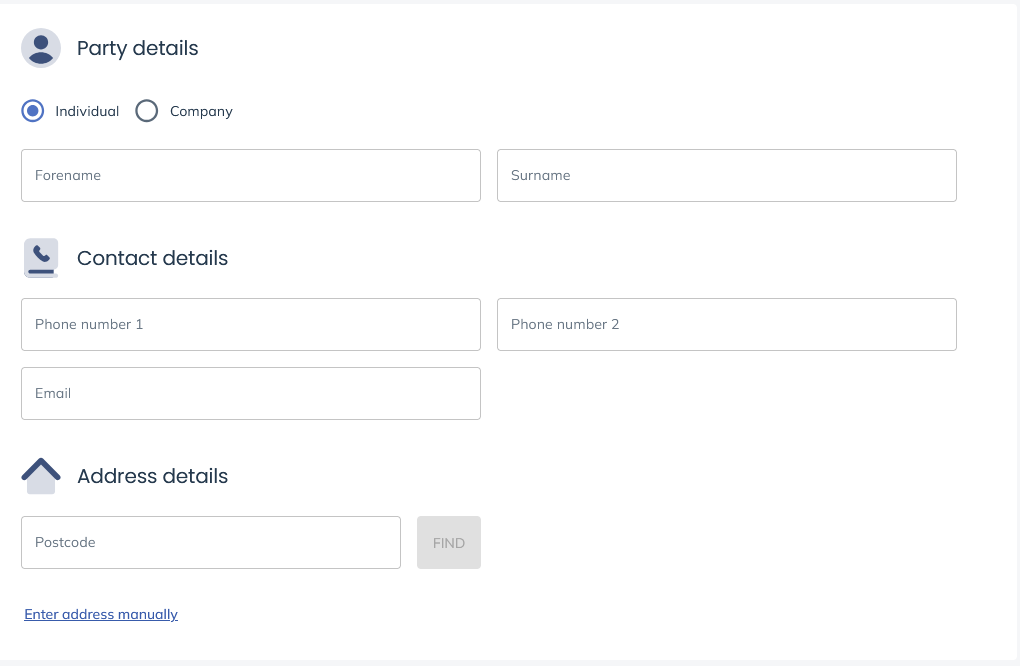
Task: Click blank form area beside the Email field
Action: pos(727,394)
